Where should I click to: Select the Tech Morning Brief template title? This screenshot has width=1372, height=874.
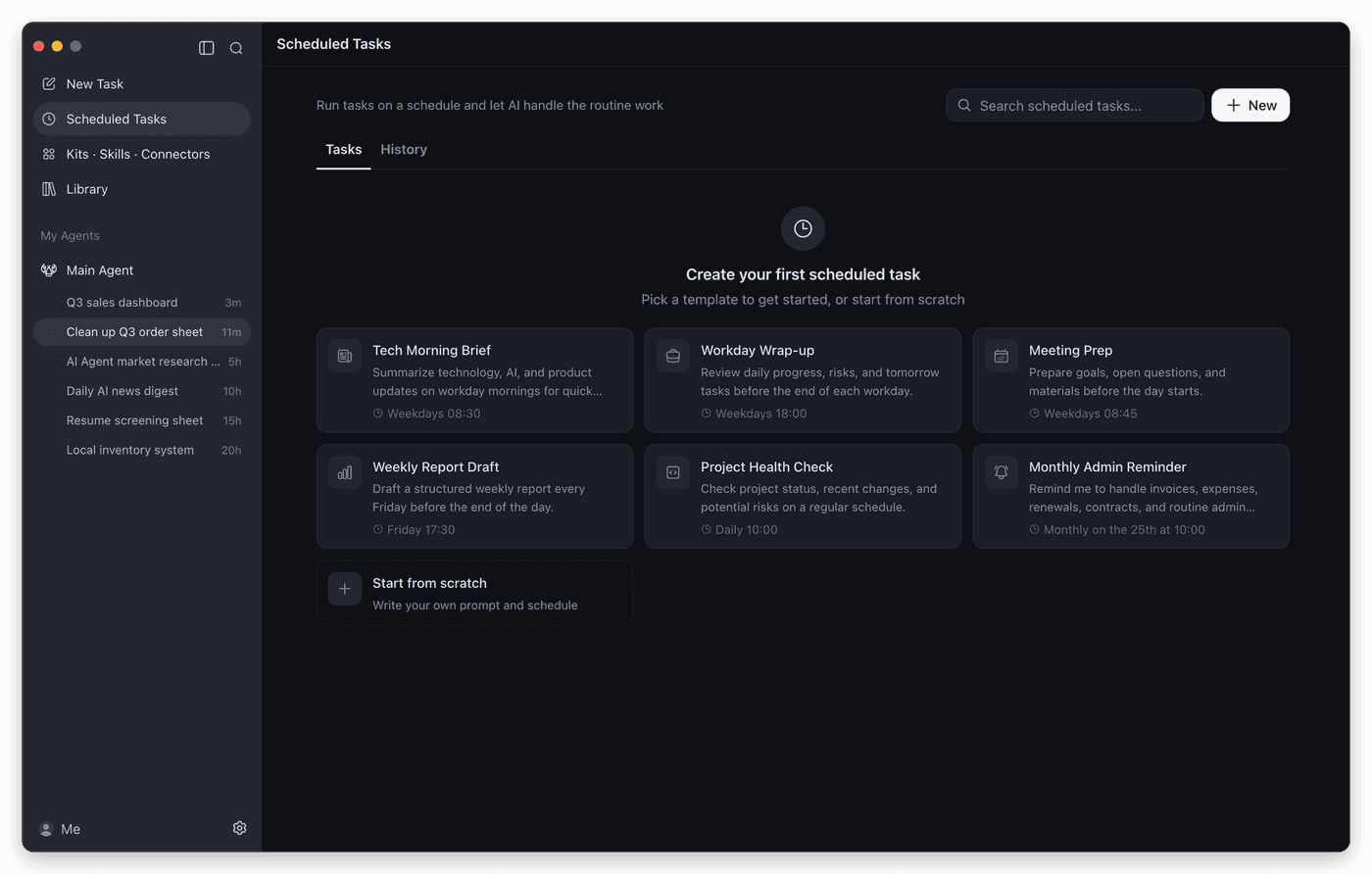431,351
